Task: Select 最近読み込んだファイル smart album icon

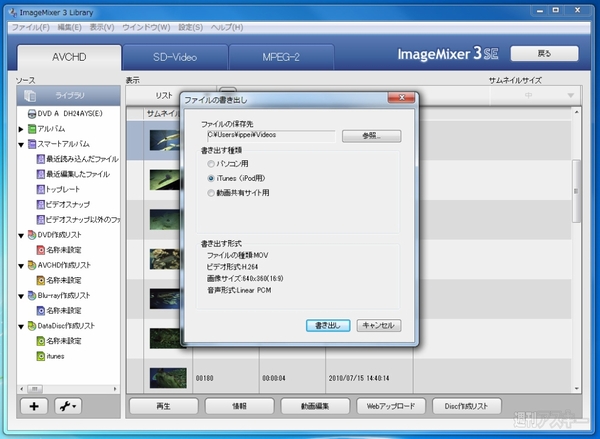Action: pyautogui.click(x=37, y=159)
